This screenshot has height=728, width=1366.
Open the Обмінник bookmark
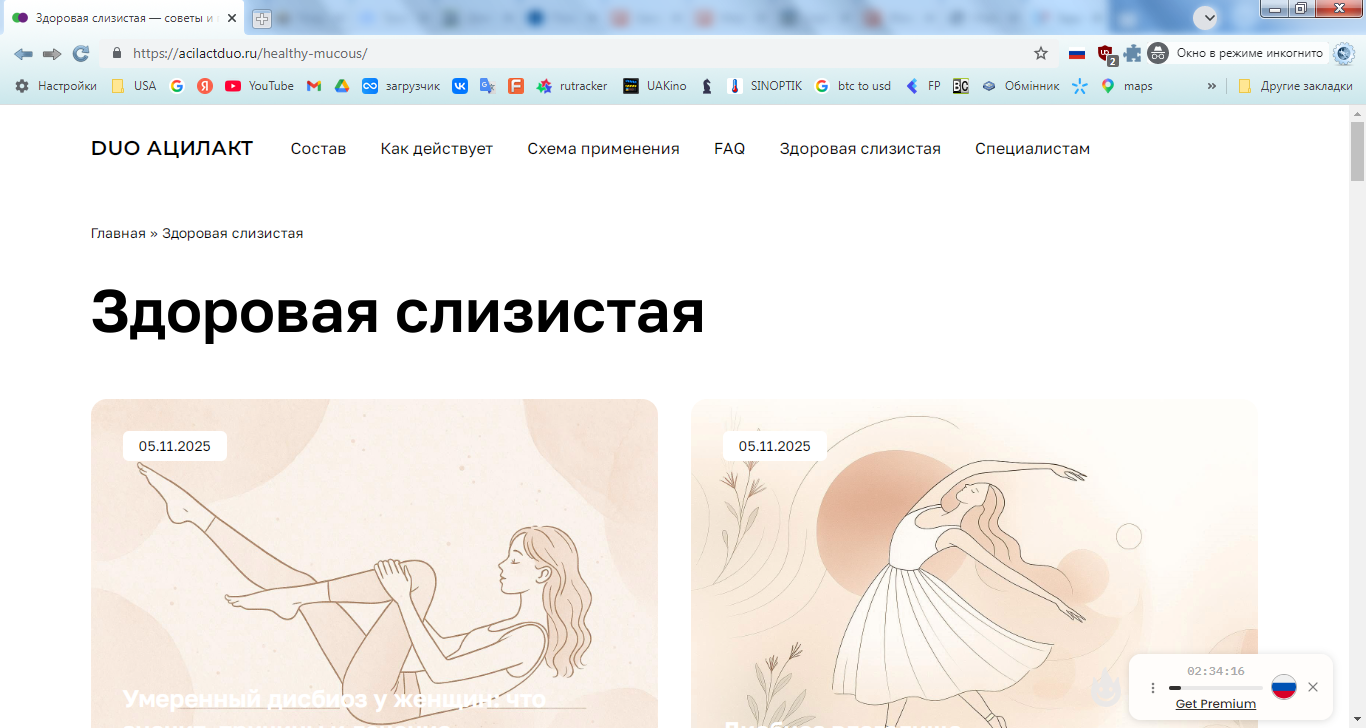pos(1021,86)
